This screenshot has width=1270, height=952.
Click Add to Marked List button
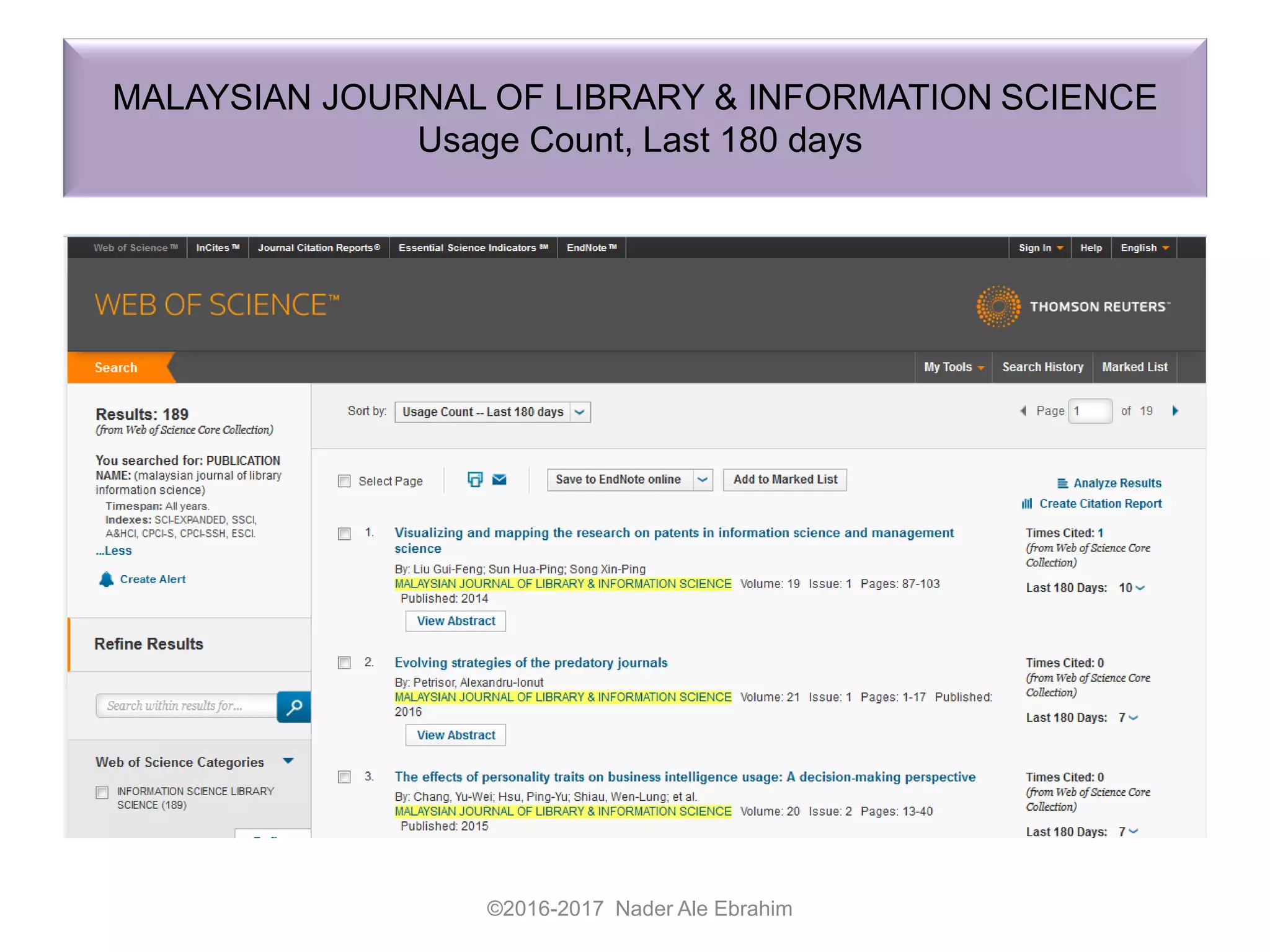[x=784, y=480]
